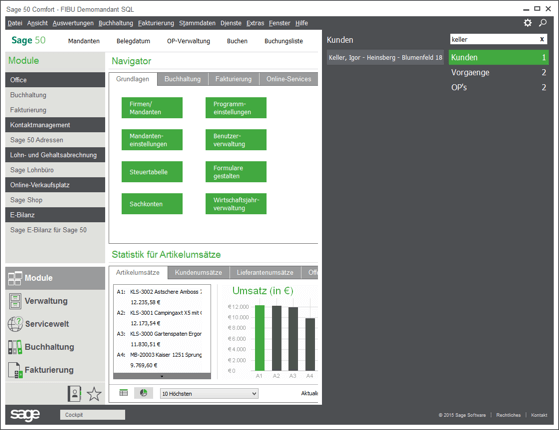Image resolution: width=559 pixels, height=430 pixels.
Task: Open Sage E-Bilanz für Sage 50
Action: coord(55,230)
